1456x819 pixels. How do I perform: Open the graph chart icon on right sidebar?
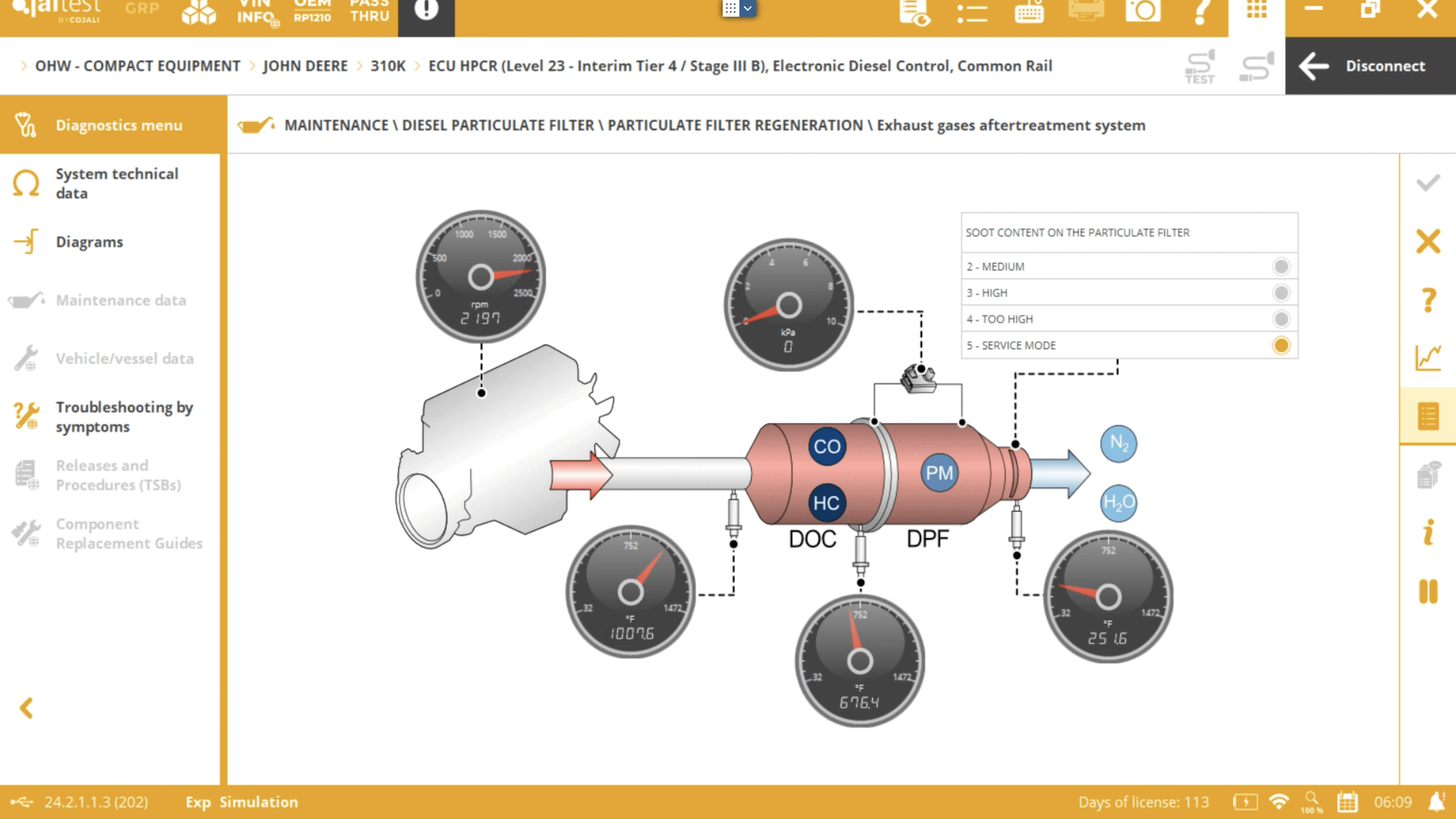[1428, 358]
